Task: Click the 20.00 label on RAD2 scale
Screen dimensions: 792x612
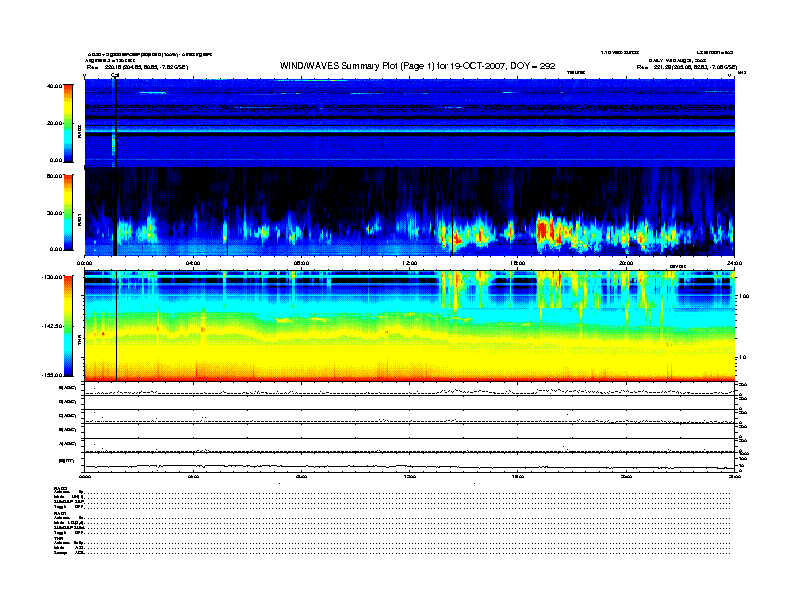Action: (54, 123)
